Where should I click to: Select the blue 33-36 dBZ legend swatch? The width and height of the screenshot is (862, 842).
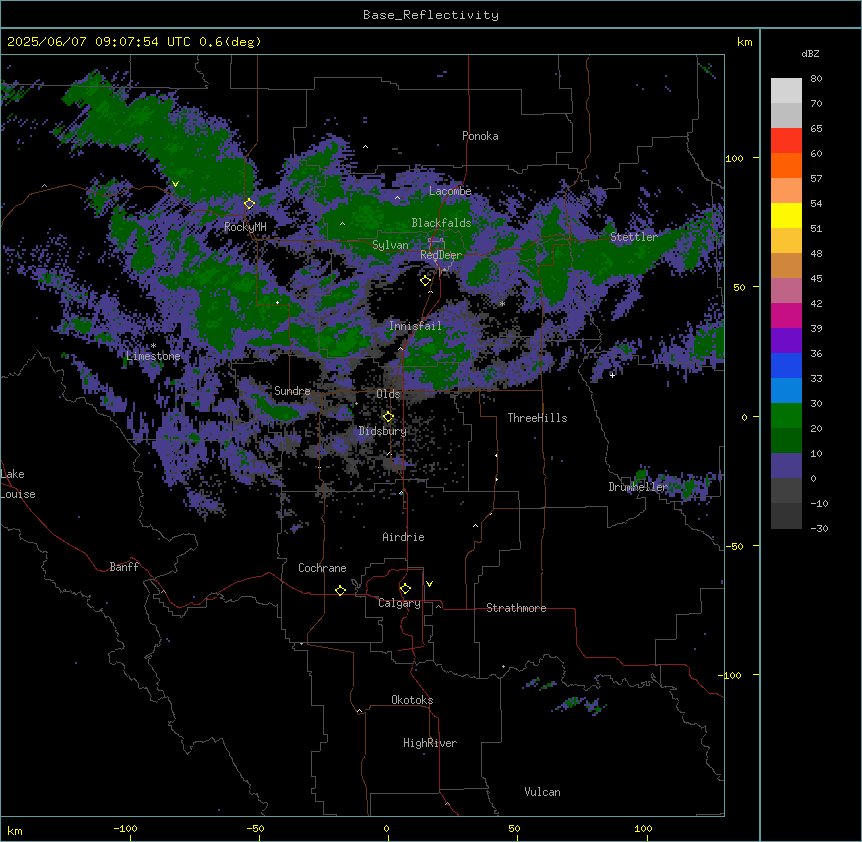[786, 365]
